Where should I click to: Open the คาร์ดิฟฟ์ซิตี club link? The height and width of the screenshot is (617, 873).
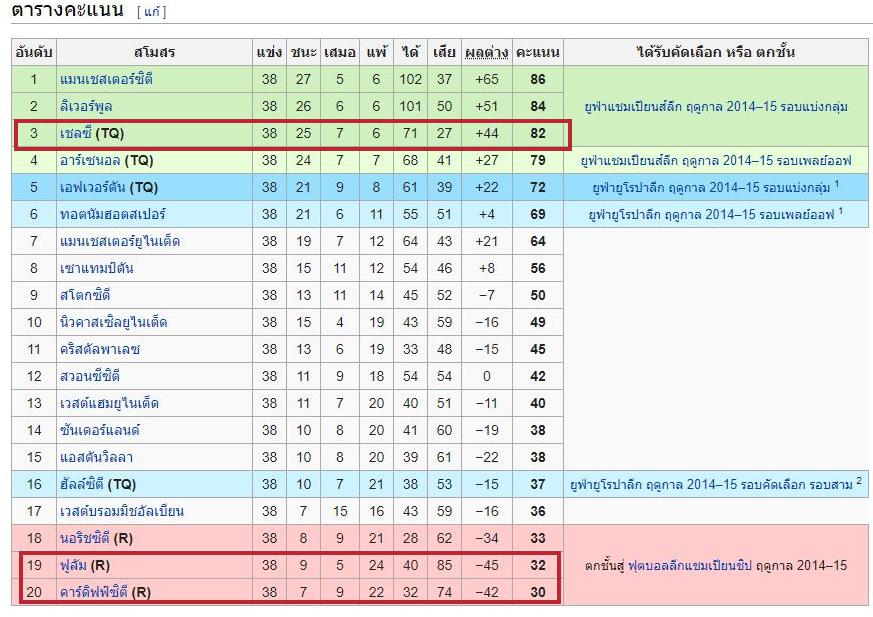point(94,592)
